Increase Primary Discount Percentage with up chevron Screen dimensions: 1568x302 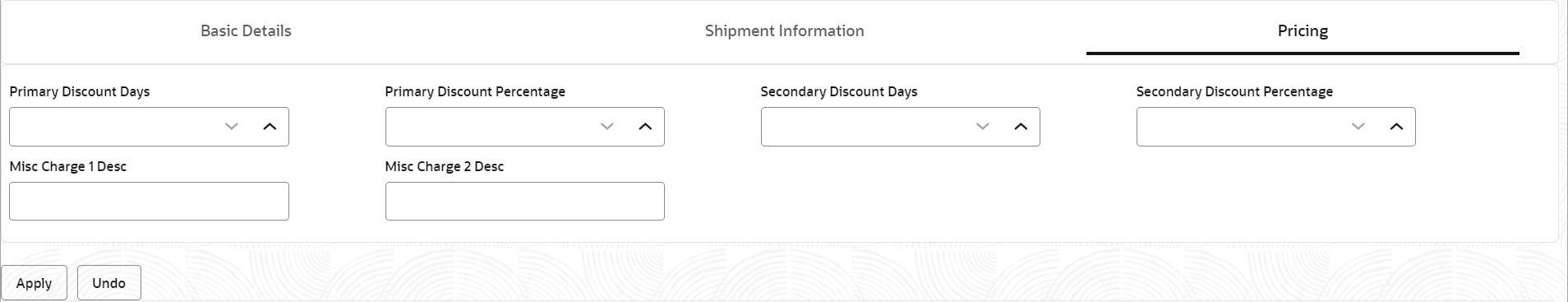point(645,127)
